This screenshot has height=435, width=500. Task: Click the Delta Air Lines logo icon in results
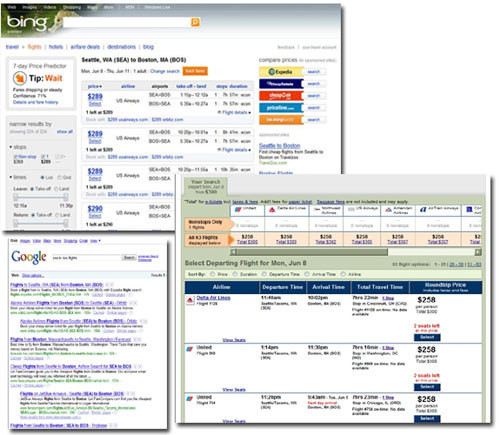click(x=190, y=301)
